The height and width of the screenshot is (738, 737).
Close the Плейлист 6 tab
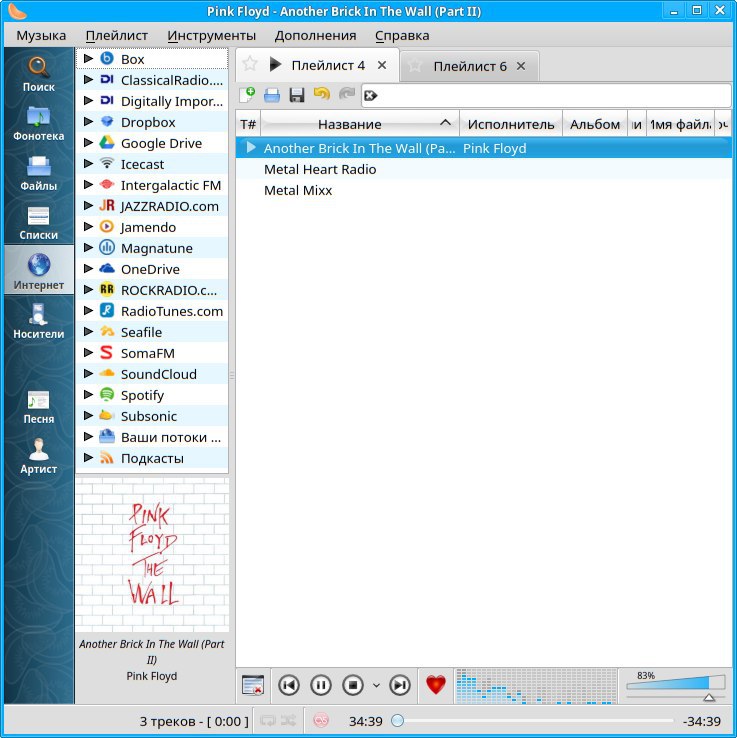pyautogui.click(x=521, y=66)
